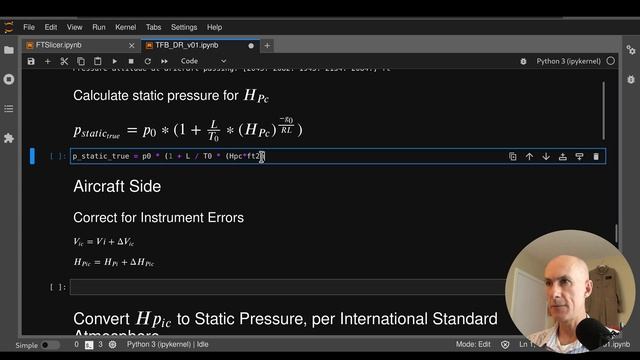The image size is (640, 360).
Task: Click the p_static_true code cell editor
Action: click(x=338, y=156)
